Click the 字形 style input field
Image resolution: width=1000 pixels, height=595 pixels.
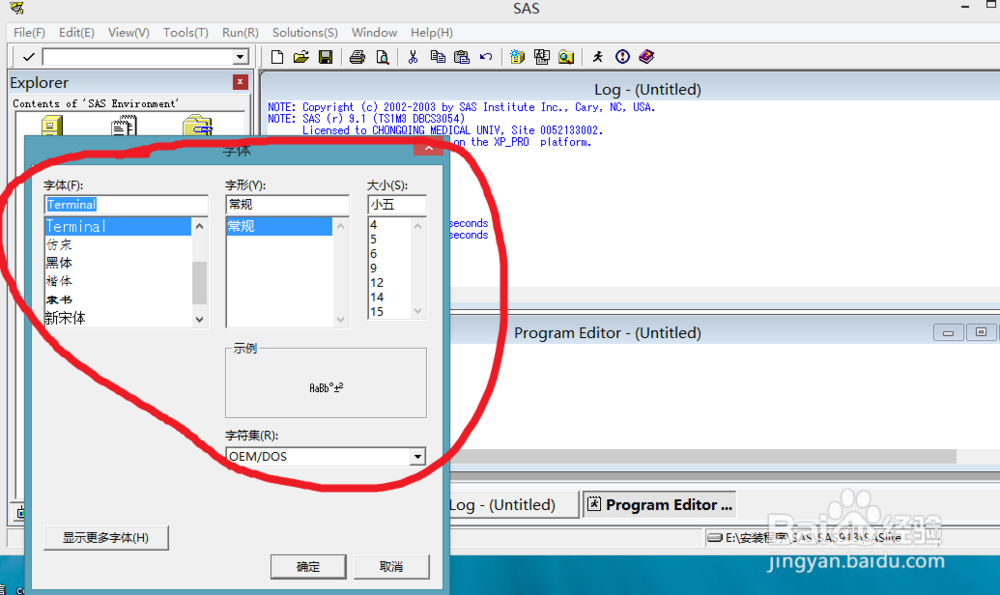coord(288,205)
